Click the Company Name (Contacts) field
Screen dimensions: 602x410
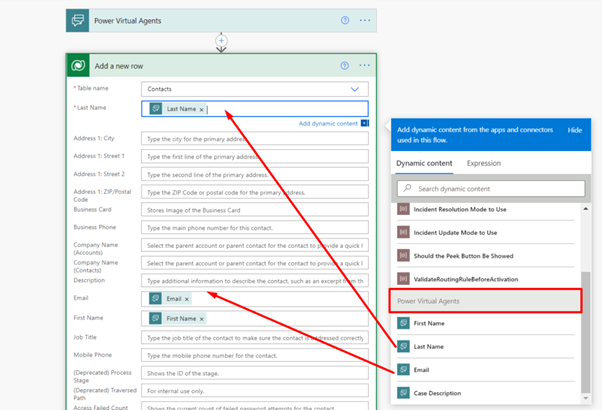(x=255, y=263)
